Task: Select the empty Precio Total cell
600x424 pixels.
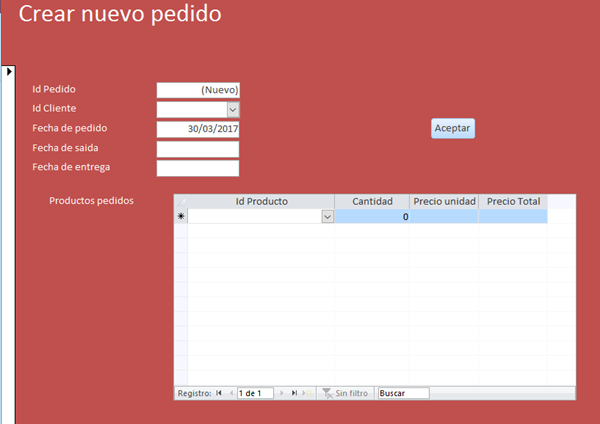Action: [513, 217]
